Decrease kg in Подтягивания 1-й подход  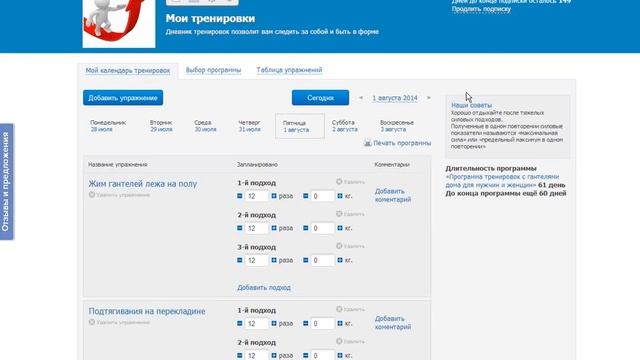305,323
